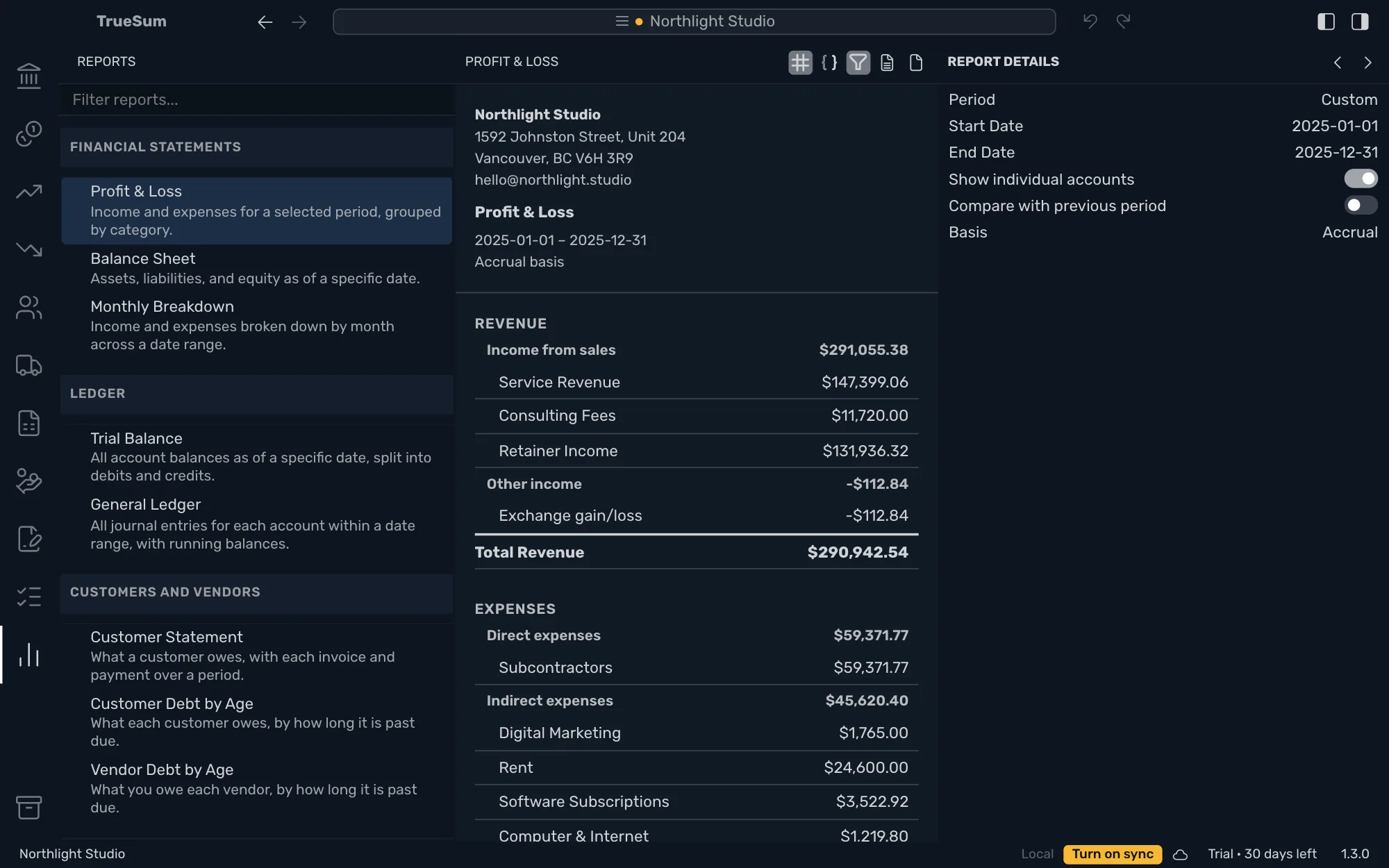Open the edit document sidebar icon
The image size is (1389, 868).
tap(28, 539)
